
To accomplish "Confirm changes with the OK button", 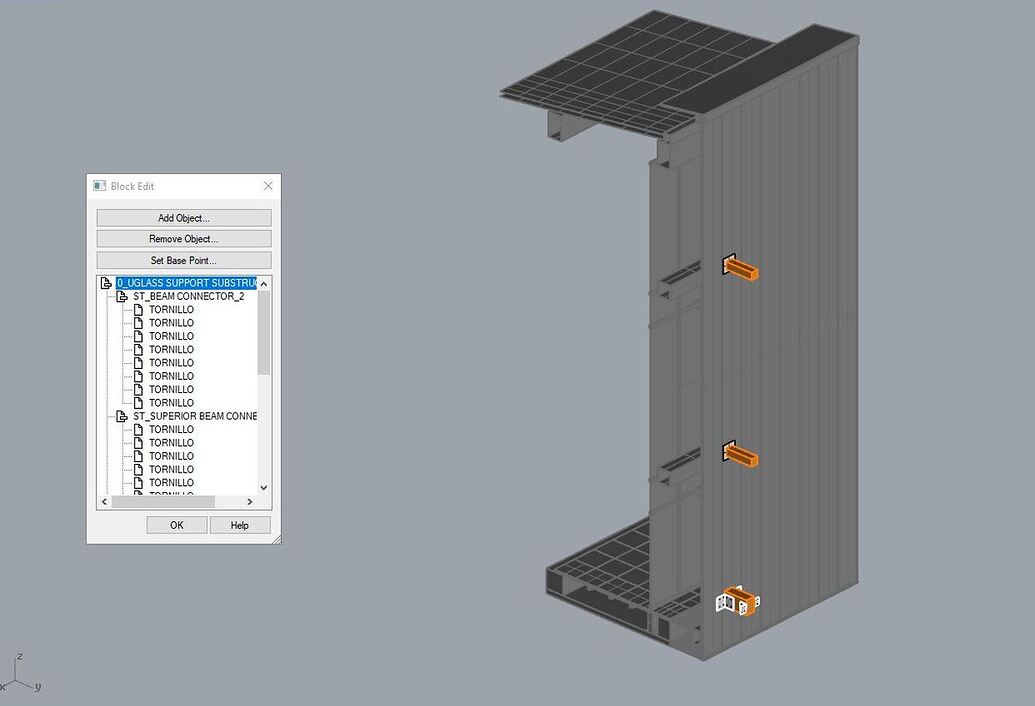I will tap(176, 524).
